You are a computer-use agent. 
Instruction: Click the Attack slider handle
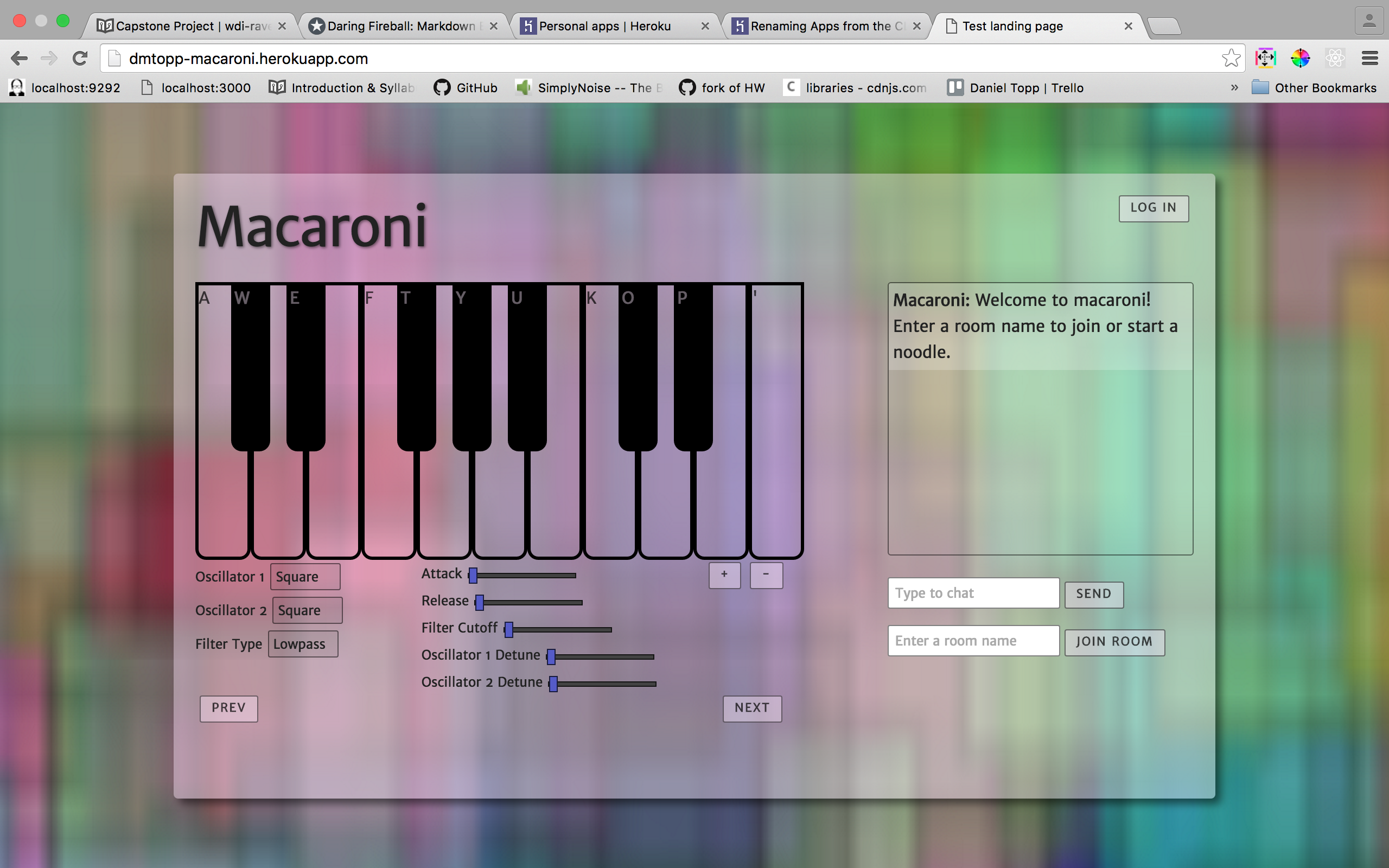click(473, 575)
